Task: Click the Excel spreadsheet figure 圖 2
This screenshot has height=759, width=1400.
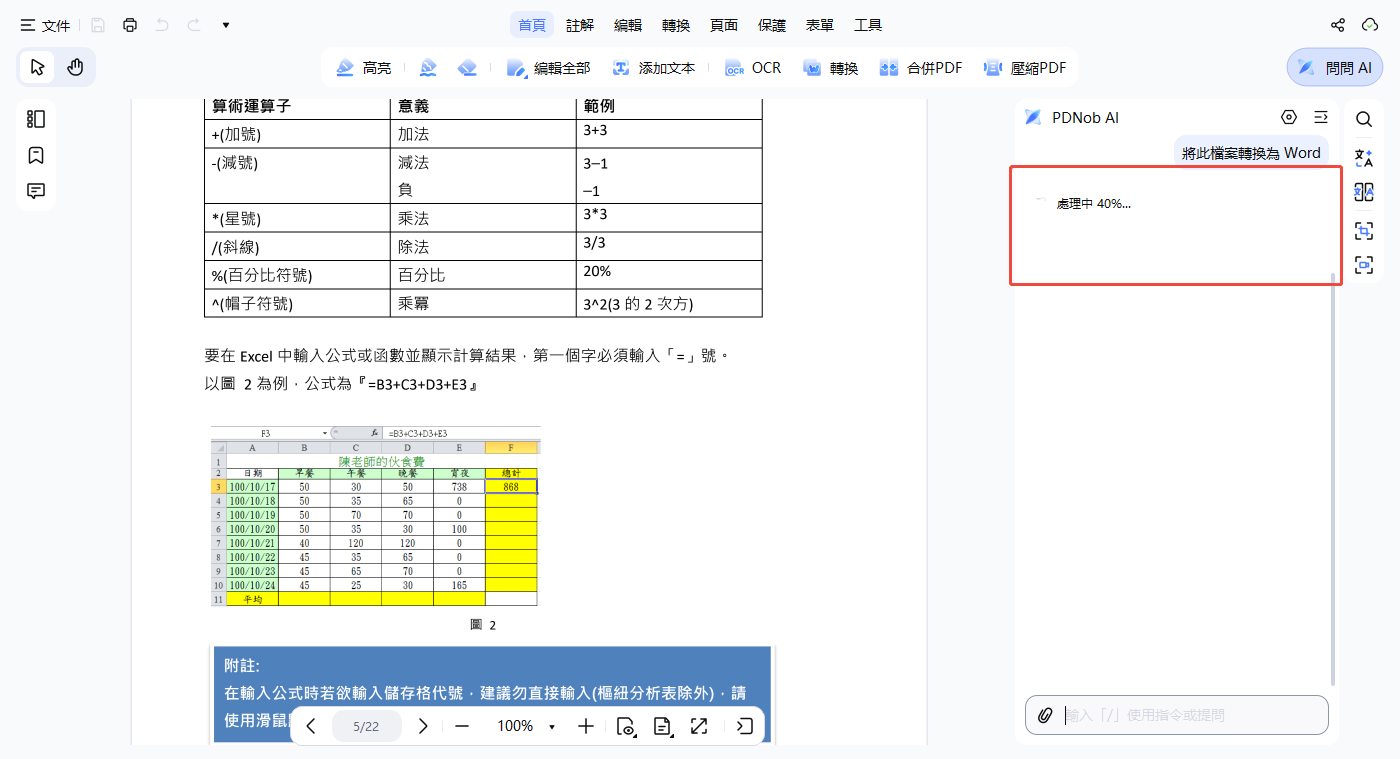Action: pyautogui.click(x=375, y=516)
